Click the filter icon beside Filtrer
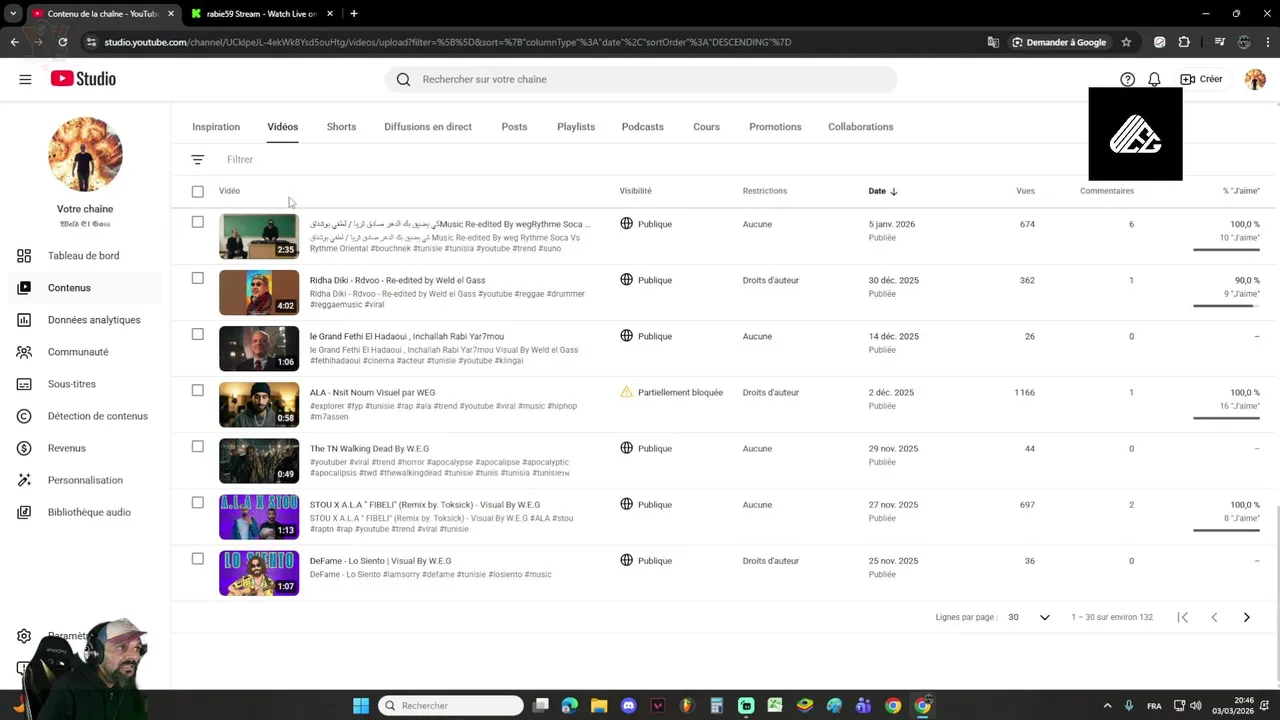The height and width of the screenshot is (720, 1280). (197, 160)
